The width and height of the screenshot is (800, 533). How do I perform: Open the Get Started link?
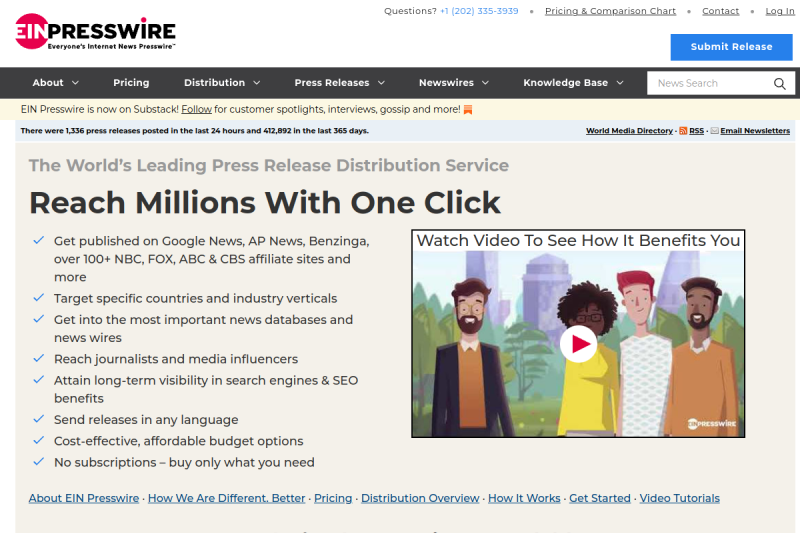tap(600, 498)
